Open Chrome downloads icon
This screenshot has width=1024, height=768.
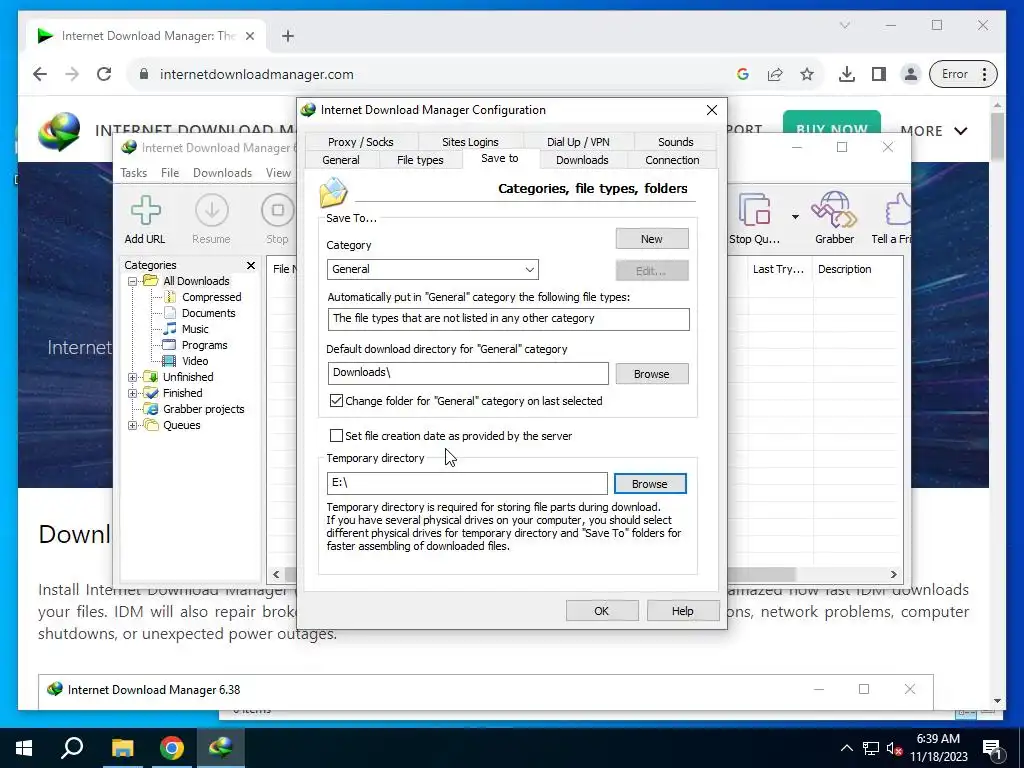847,74
